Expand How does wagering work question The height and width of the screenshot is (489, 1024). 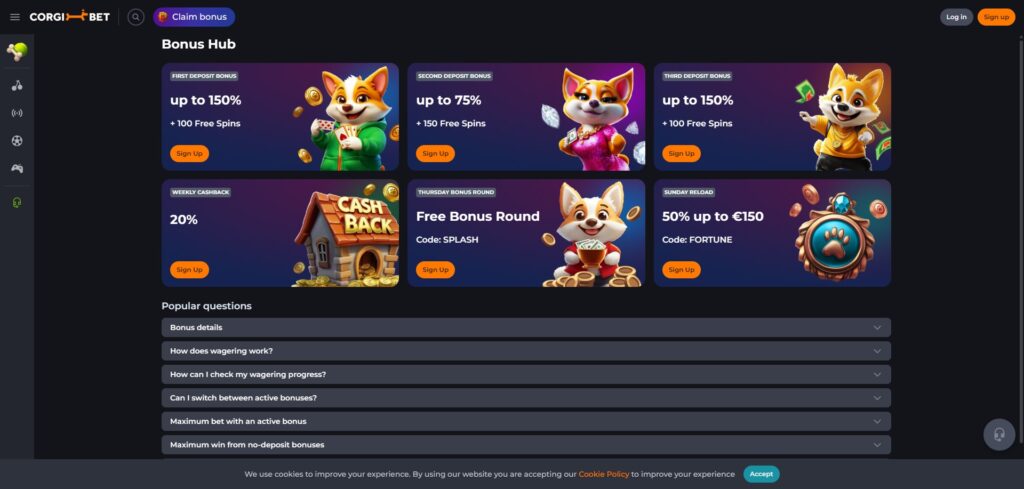coord(526,351)
